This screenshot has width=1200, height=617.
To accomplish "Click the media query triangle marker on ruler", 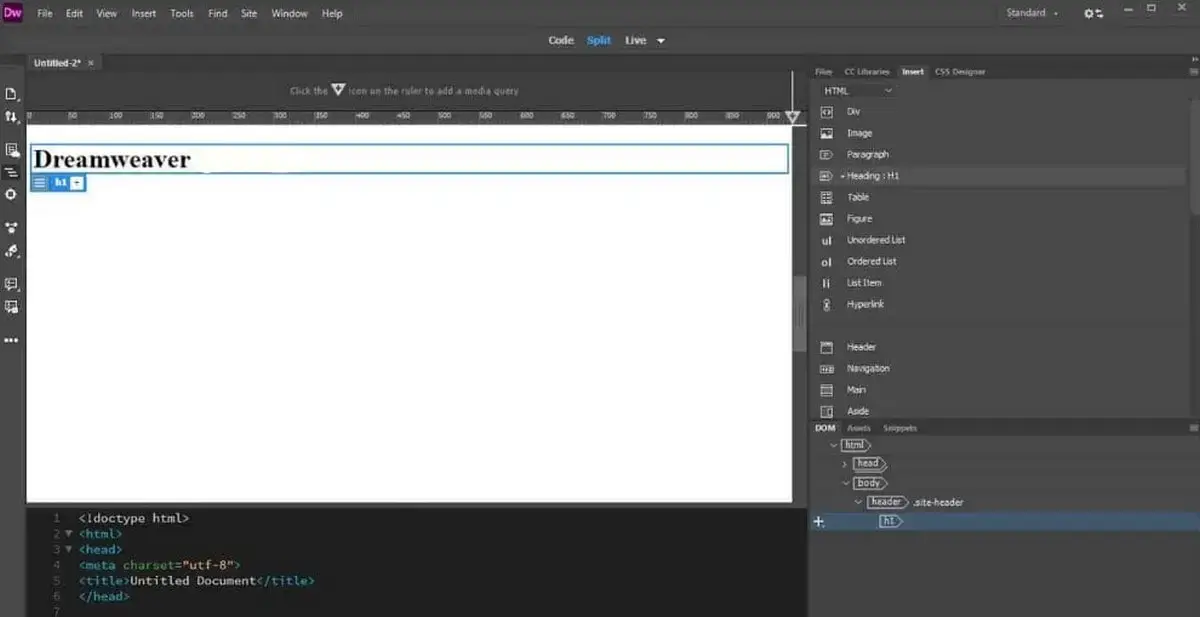I will [792, 118].
